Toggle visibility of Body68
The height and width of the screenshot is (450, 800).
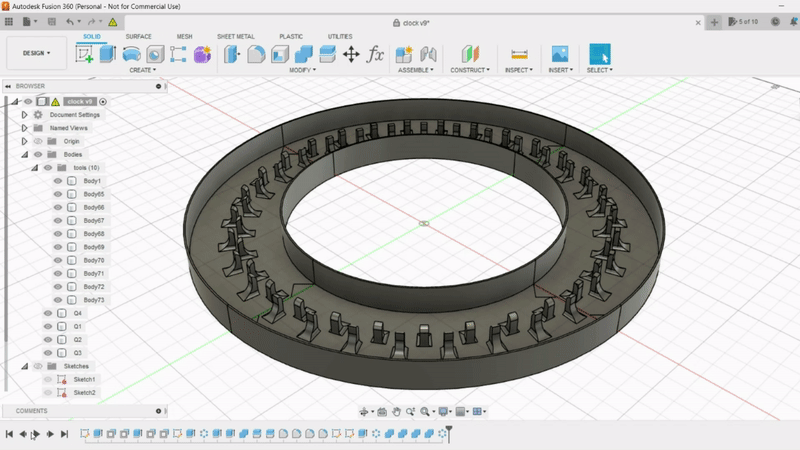[x=58, y=234]
